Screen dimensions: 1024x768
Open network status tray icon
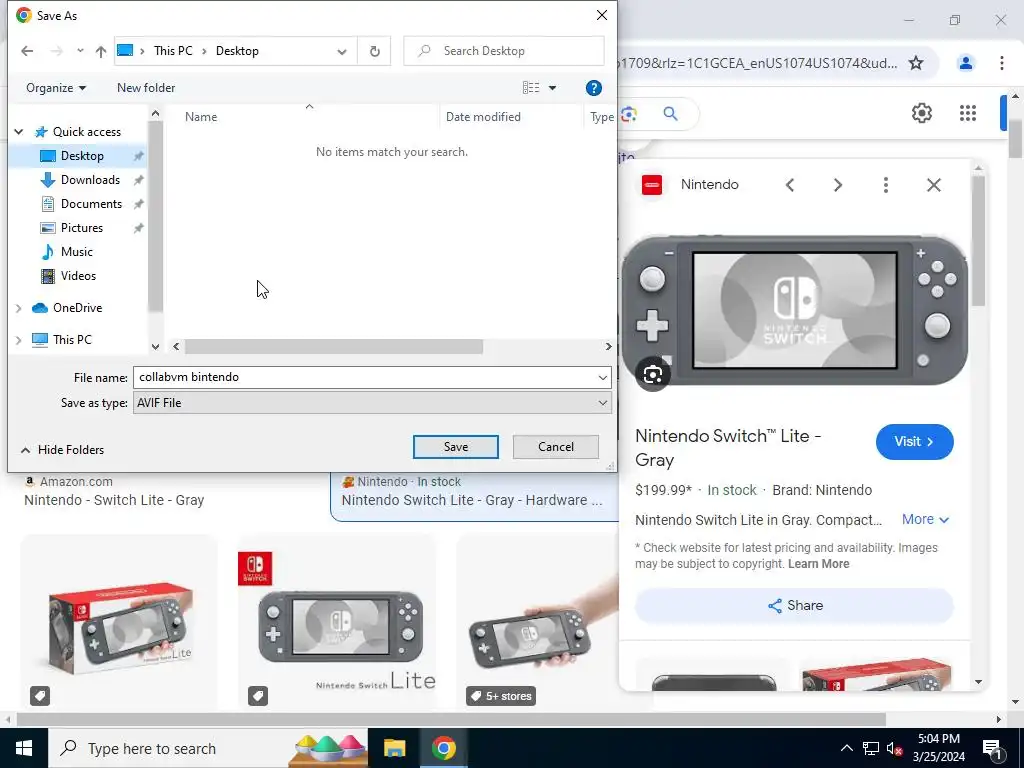[x=870, y=748]
